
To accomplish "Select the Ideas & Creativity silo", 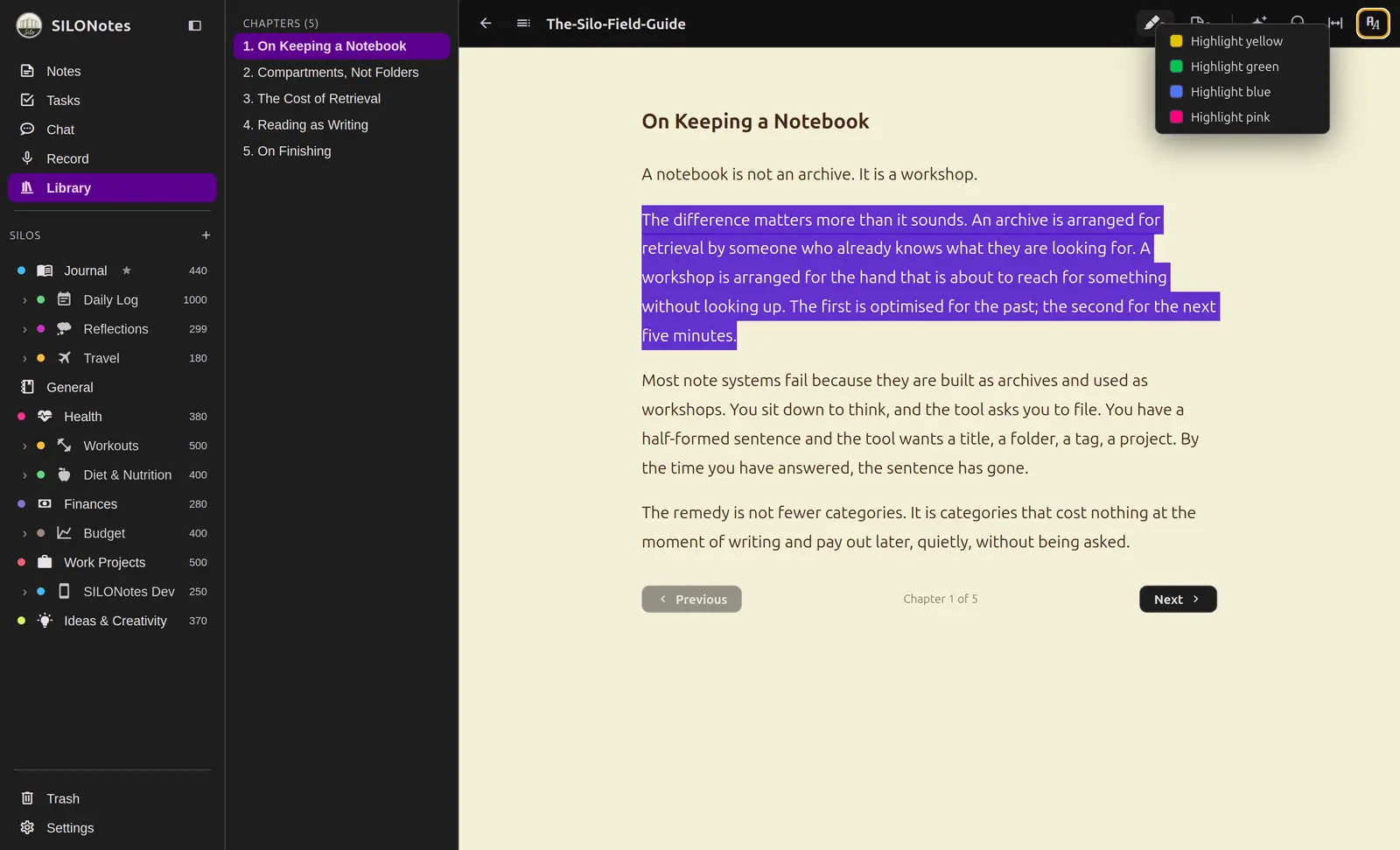I will pyautogui.click(x=112, y=621).
